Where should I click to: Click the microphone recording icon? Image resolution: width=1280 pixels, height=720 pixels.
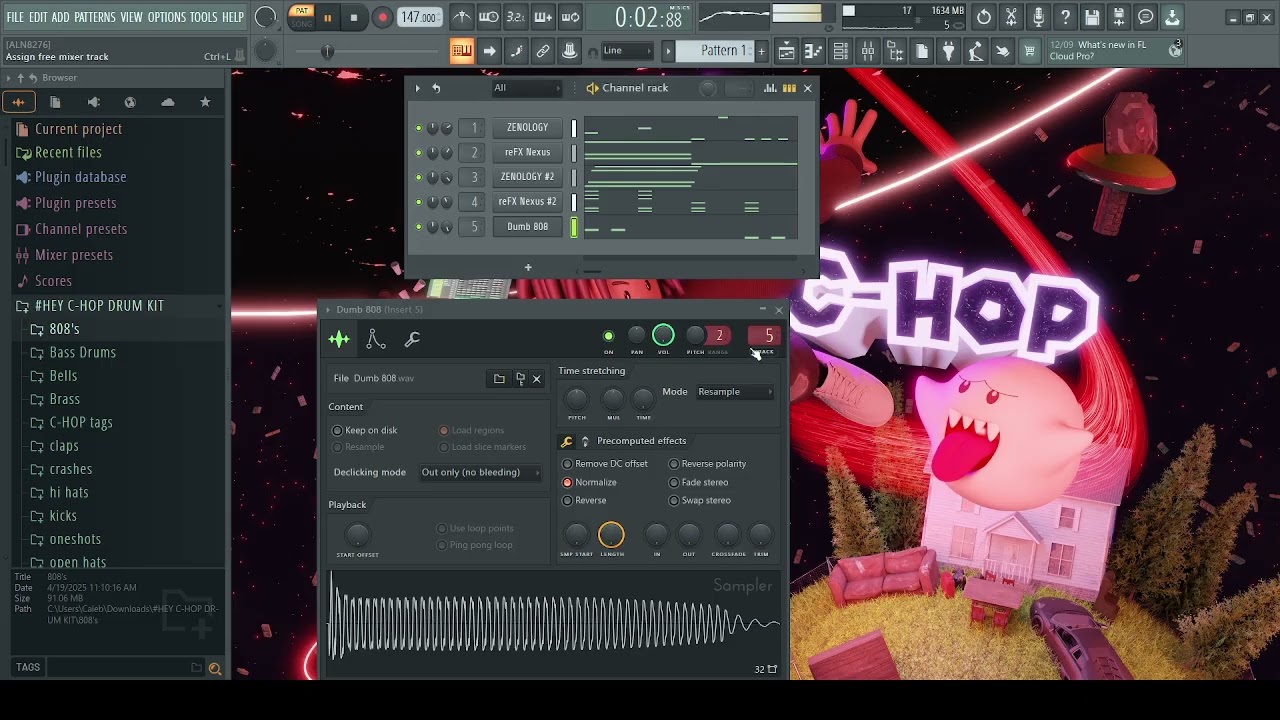[1038, 17]
